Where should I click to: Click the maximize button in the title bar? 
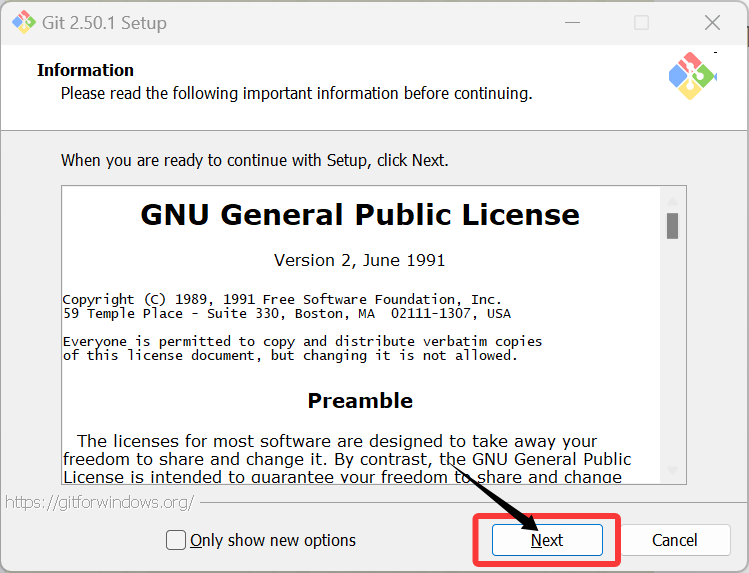coord(641,22)
